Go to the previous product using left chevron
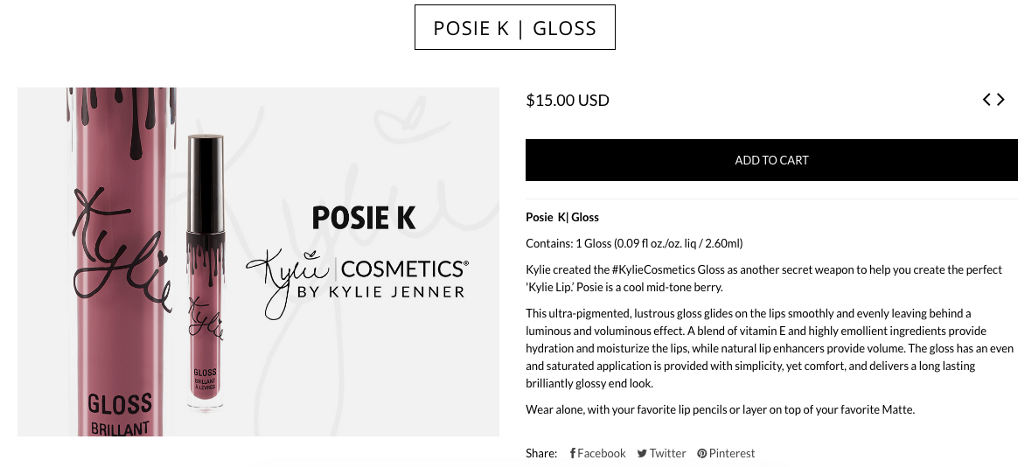Viewport: 1024px width, 467px height. pos(987,100)
